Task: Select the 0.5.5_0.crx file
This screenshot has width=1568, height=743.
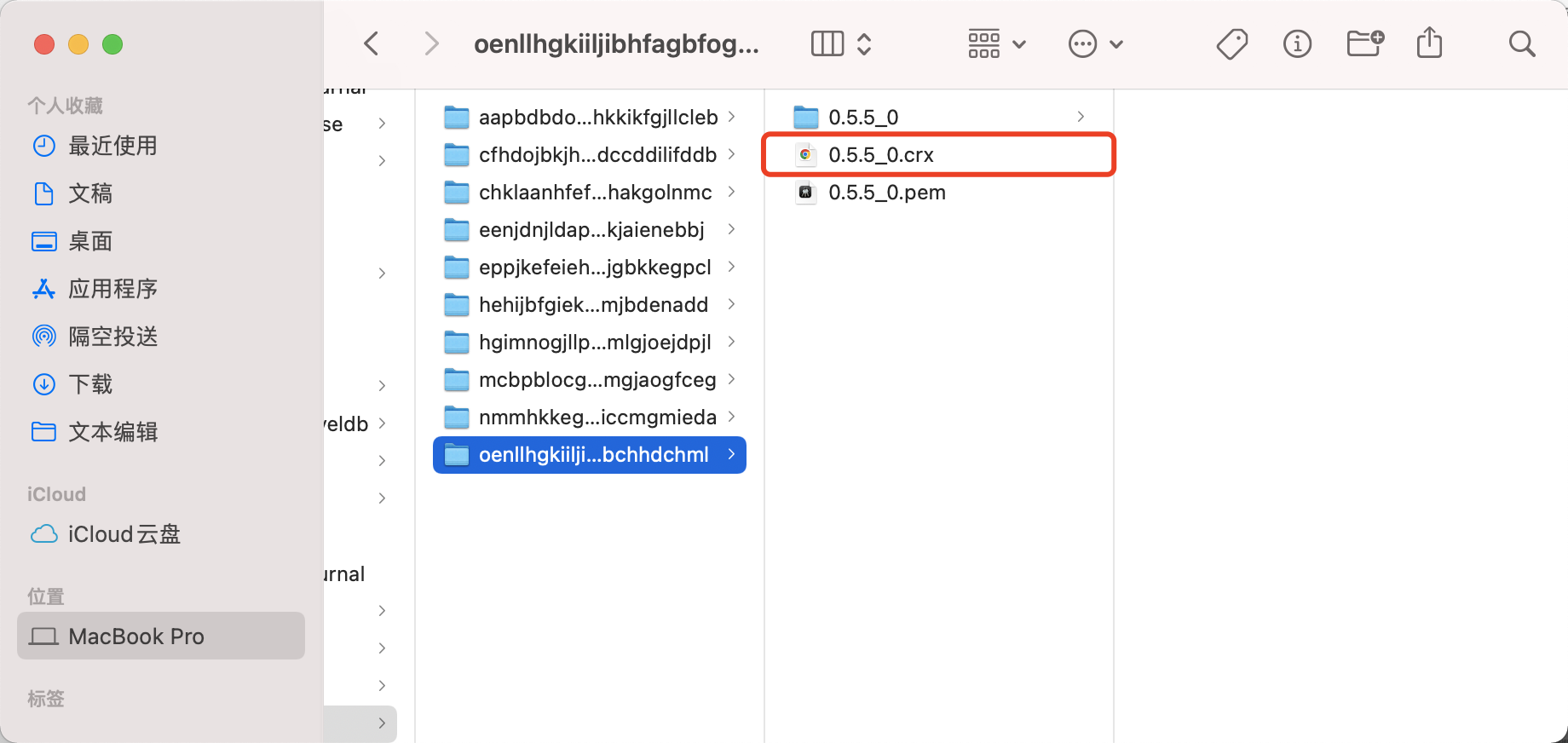Action: pyautogui.click(x=880, y=155)
